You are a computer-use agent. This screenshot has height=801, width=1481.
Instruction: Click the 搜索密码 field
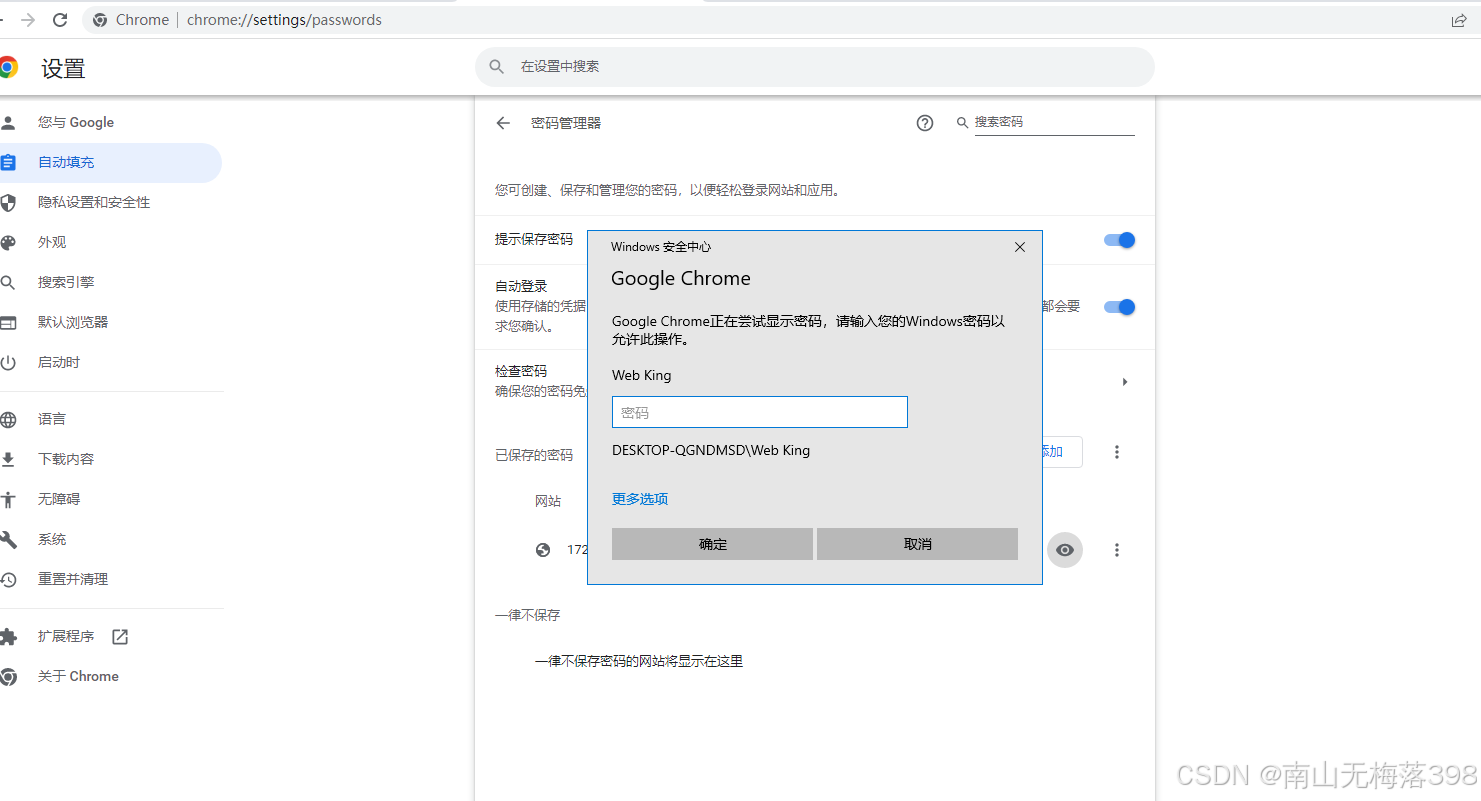point(1054,122)
